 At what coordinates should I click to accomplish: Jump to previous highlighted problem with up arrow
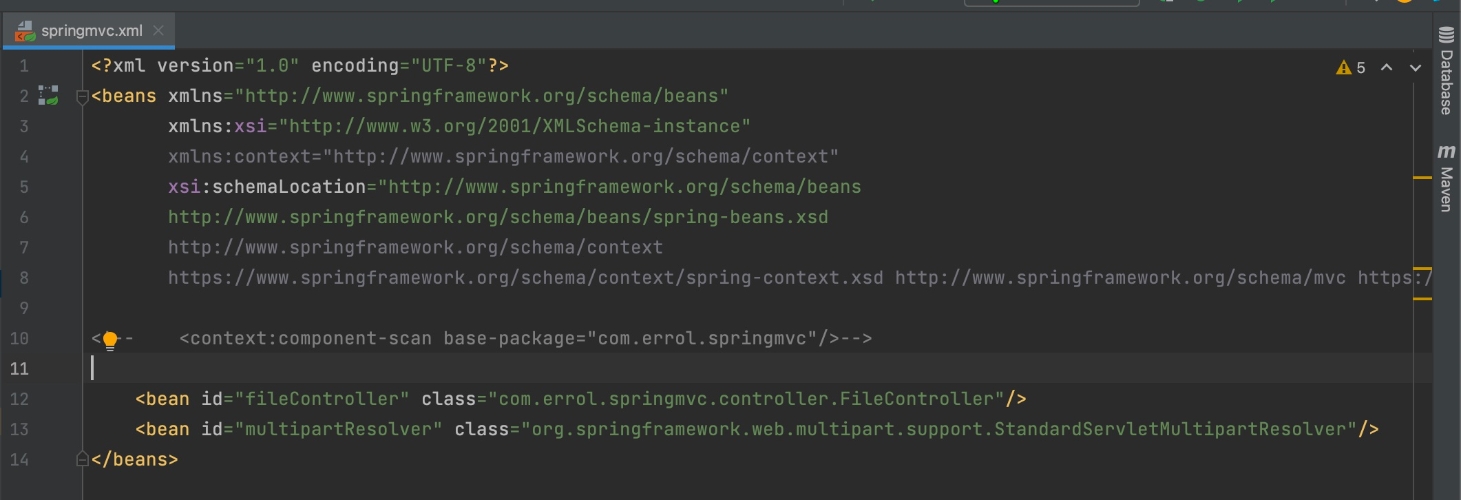pyautogui.click(x=1386, y=68)
